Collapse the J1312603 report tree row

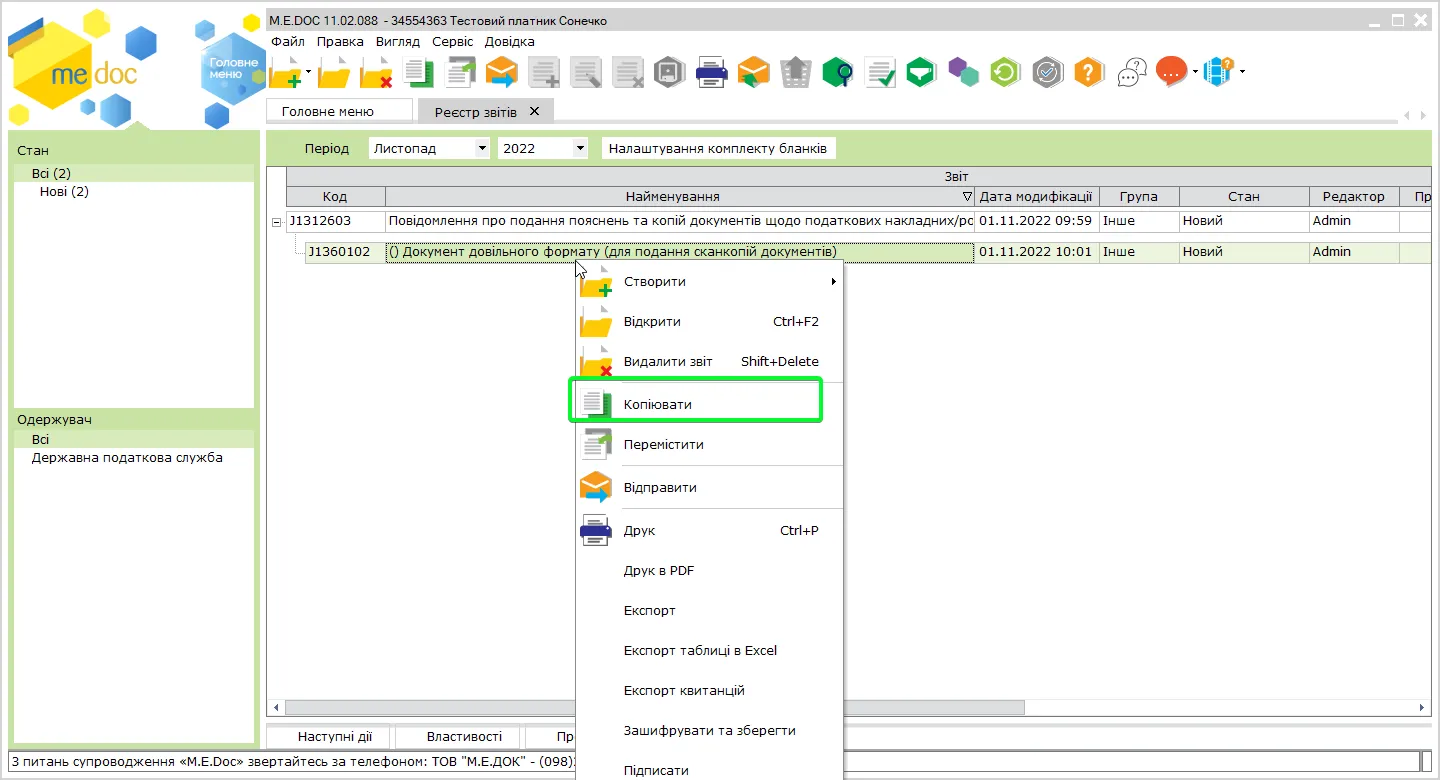277,222
